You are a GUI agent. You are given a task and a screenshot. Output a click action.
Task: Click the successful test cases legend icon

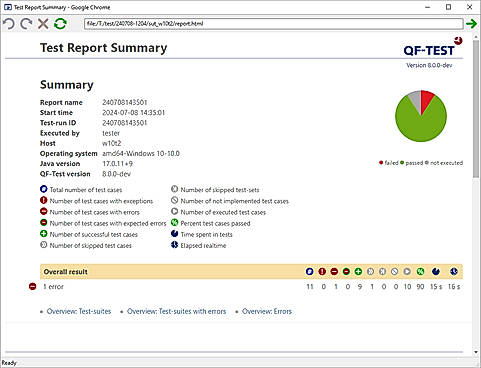(44, 234)
